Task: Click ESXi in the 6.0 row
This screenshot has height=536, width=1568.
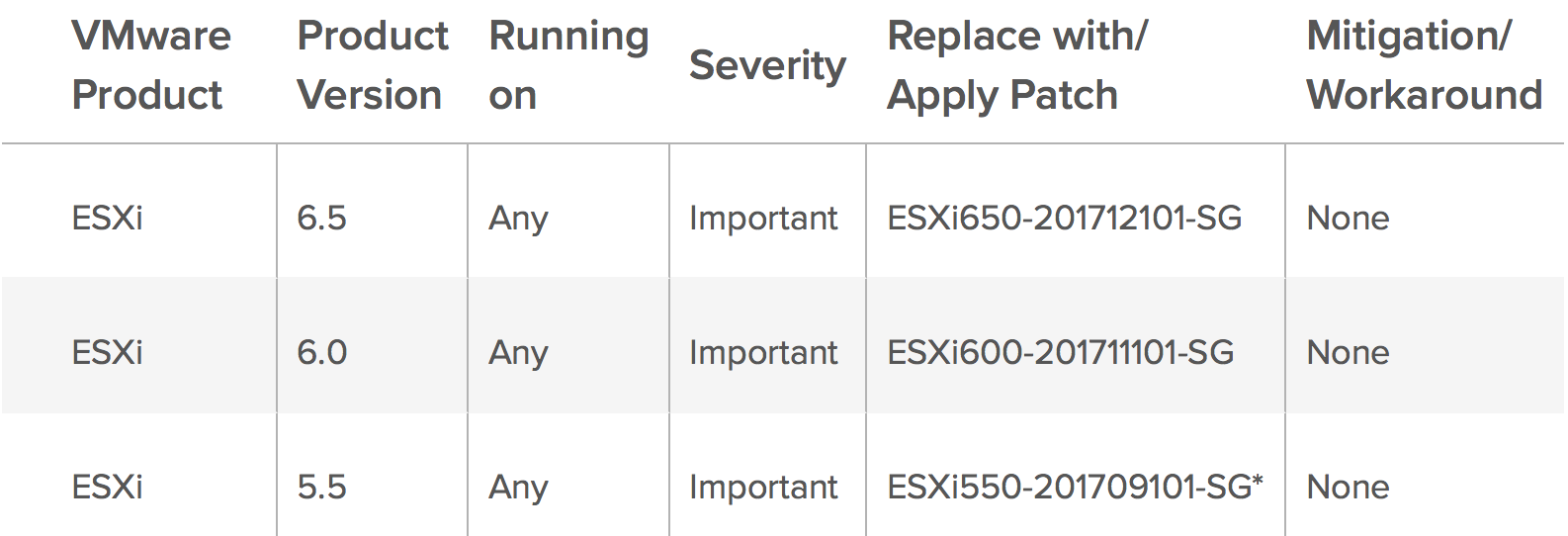Action: pos(107,352)
